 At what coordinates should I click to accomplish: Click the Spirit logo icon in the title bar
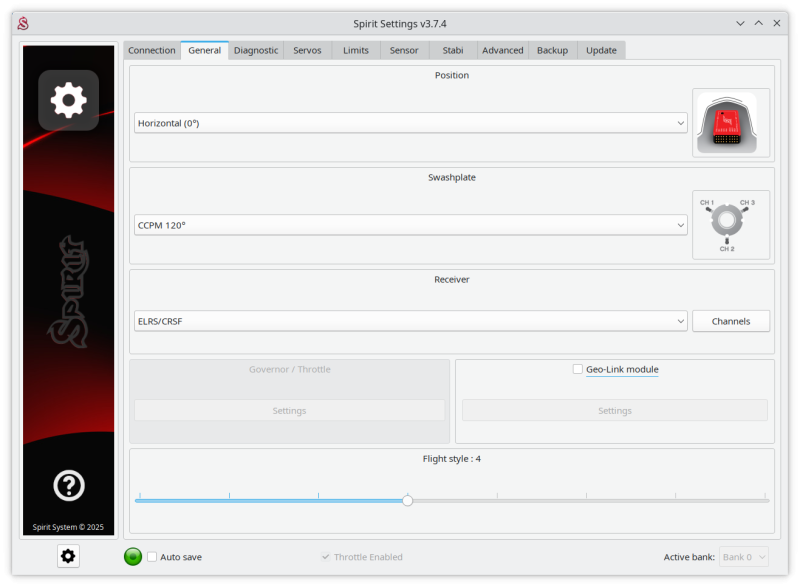click(x=25, y=22)
